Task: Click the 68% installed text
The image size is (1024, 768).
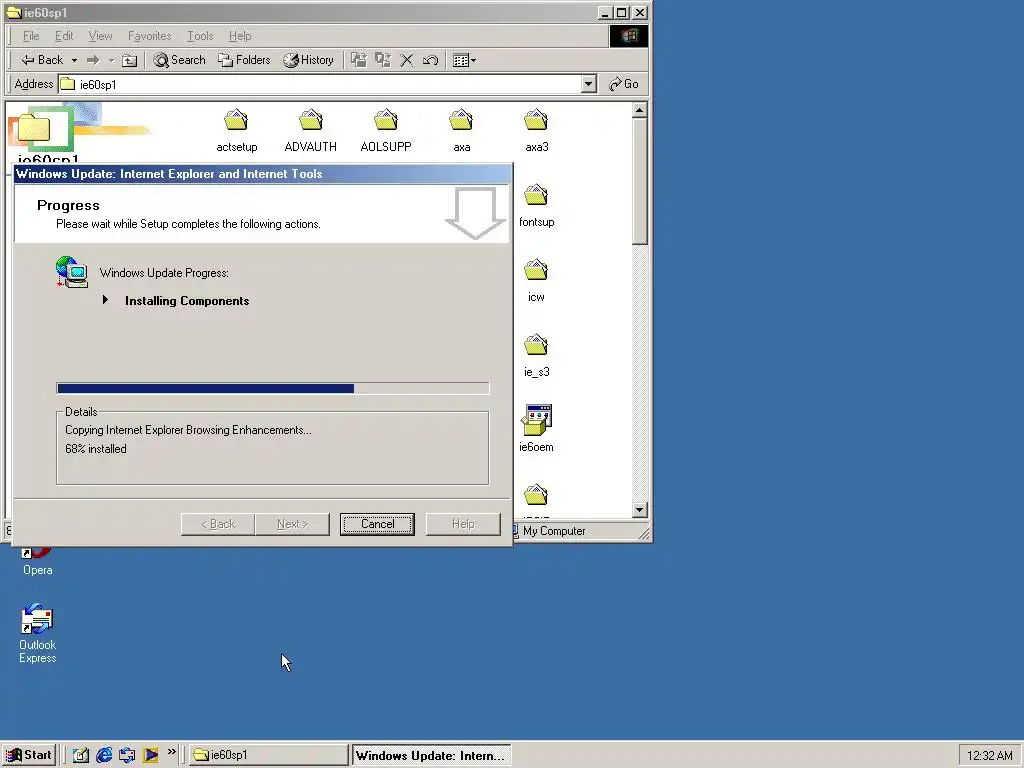Action: click(96, 449)
